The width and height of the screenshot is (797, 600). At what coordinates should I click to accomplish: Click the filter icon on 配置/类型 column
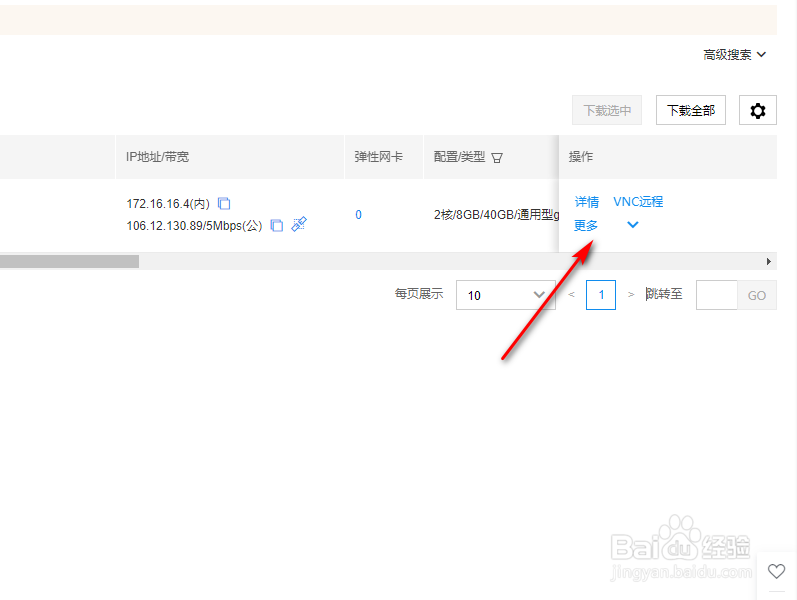tap(497, 158)
